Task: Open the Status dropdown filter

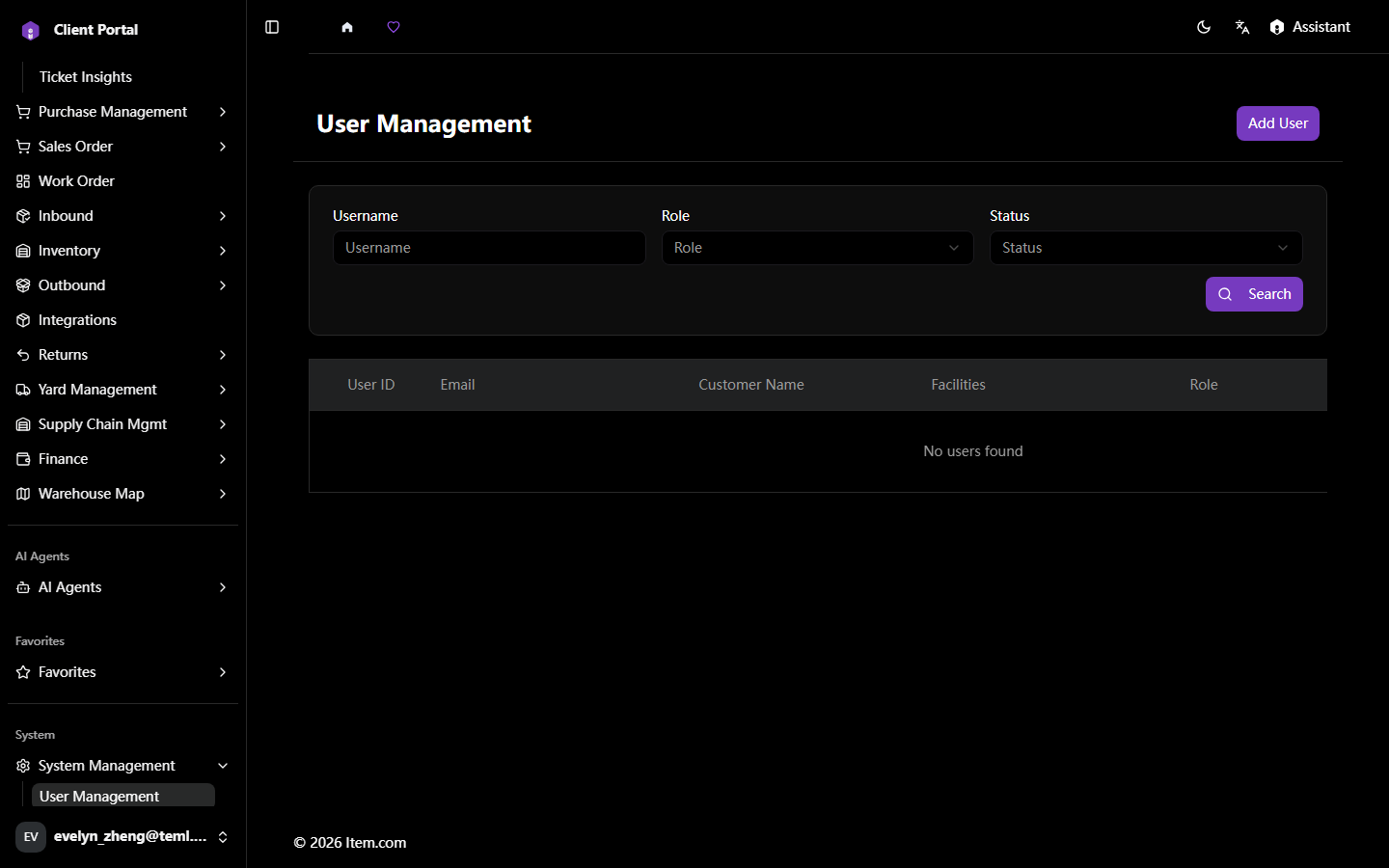Action: pos(1146,248)
